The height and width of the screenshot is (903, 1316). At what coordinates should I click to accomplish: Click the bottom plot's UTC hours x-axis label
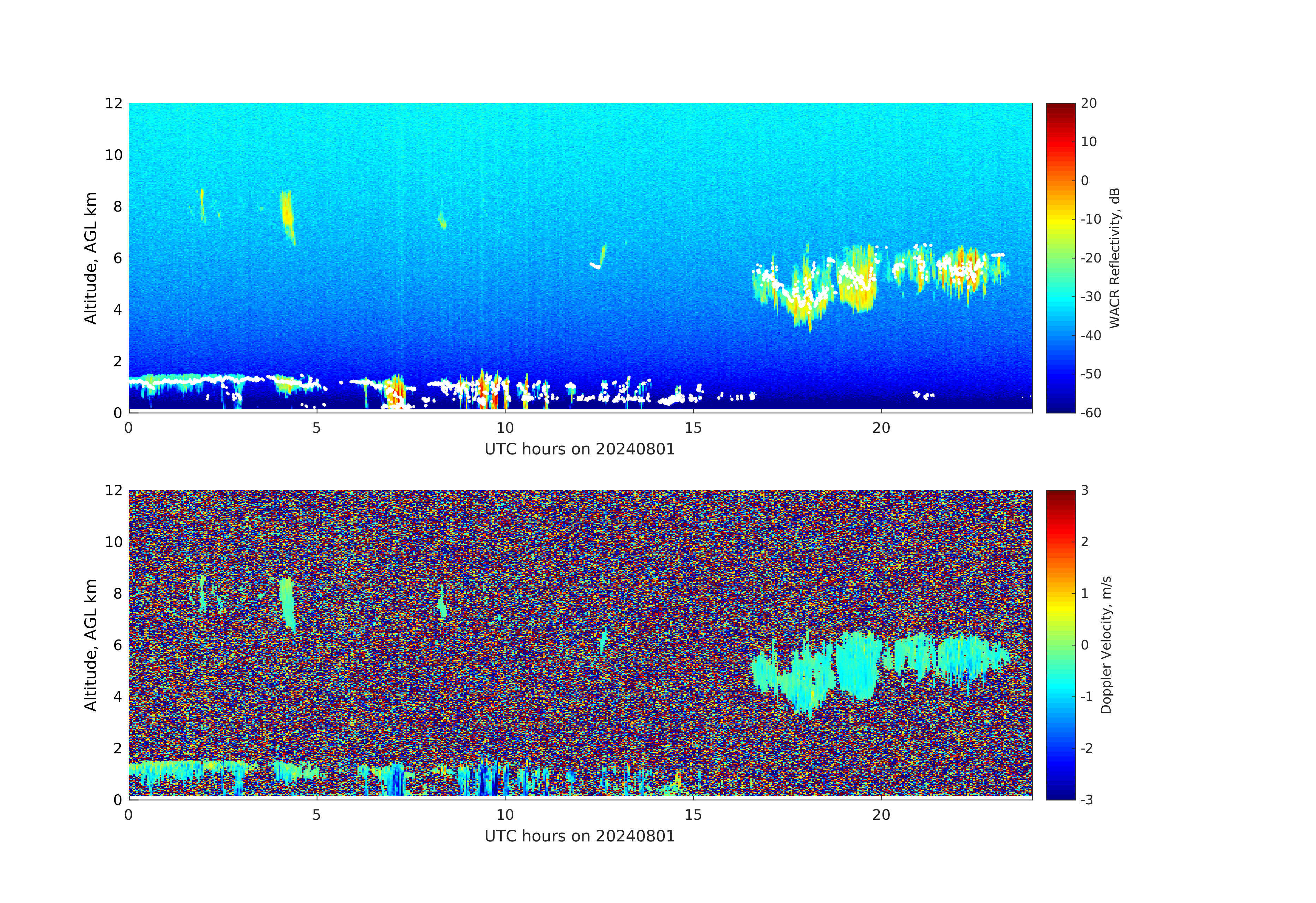(579, 836)
